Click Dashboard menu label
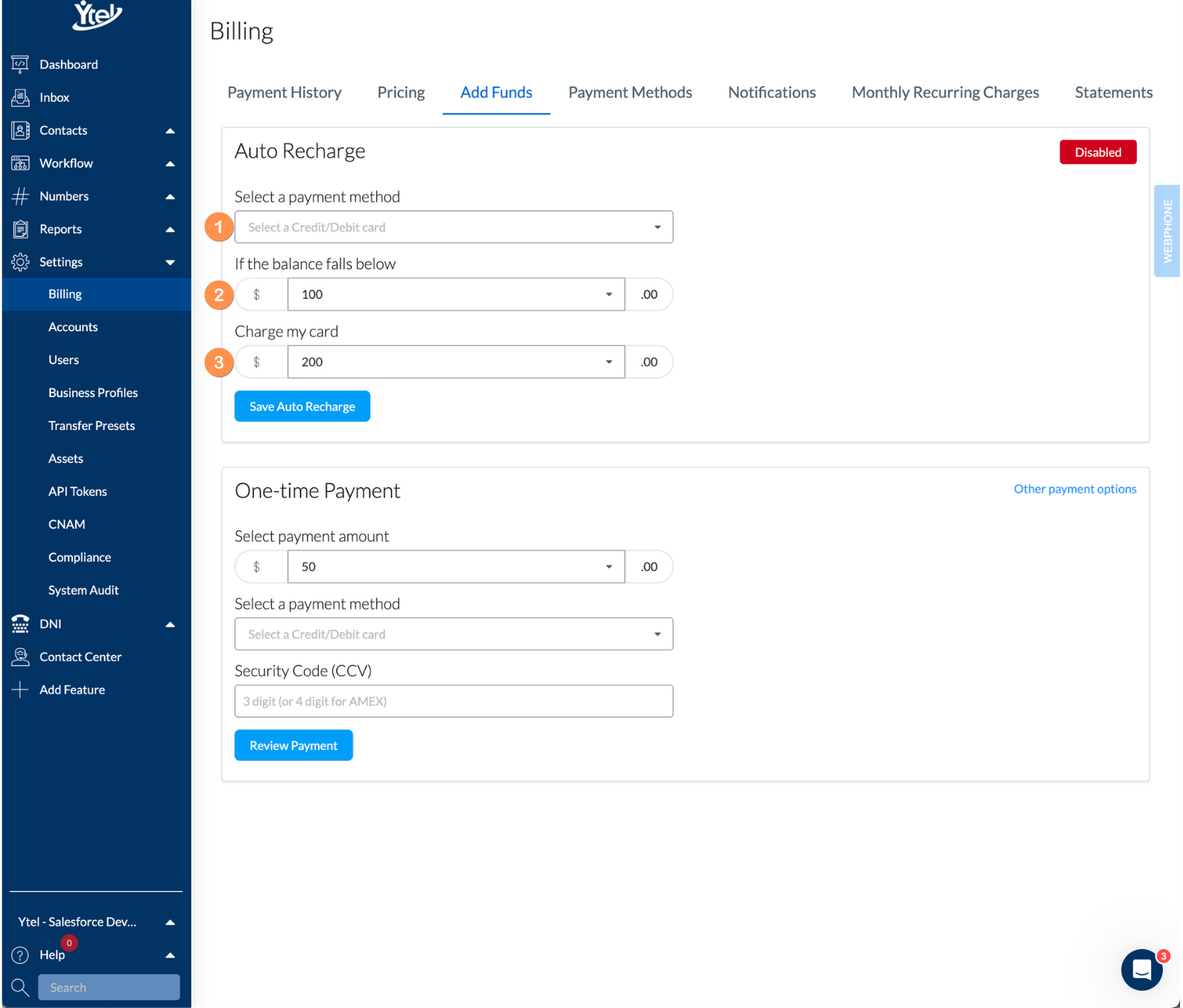The image size is (1183, 1008). pyautogui.click(x=69, y=65)
